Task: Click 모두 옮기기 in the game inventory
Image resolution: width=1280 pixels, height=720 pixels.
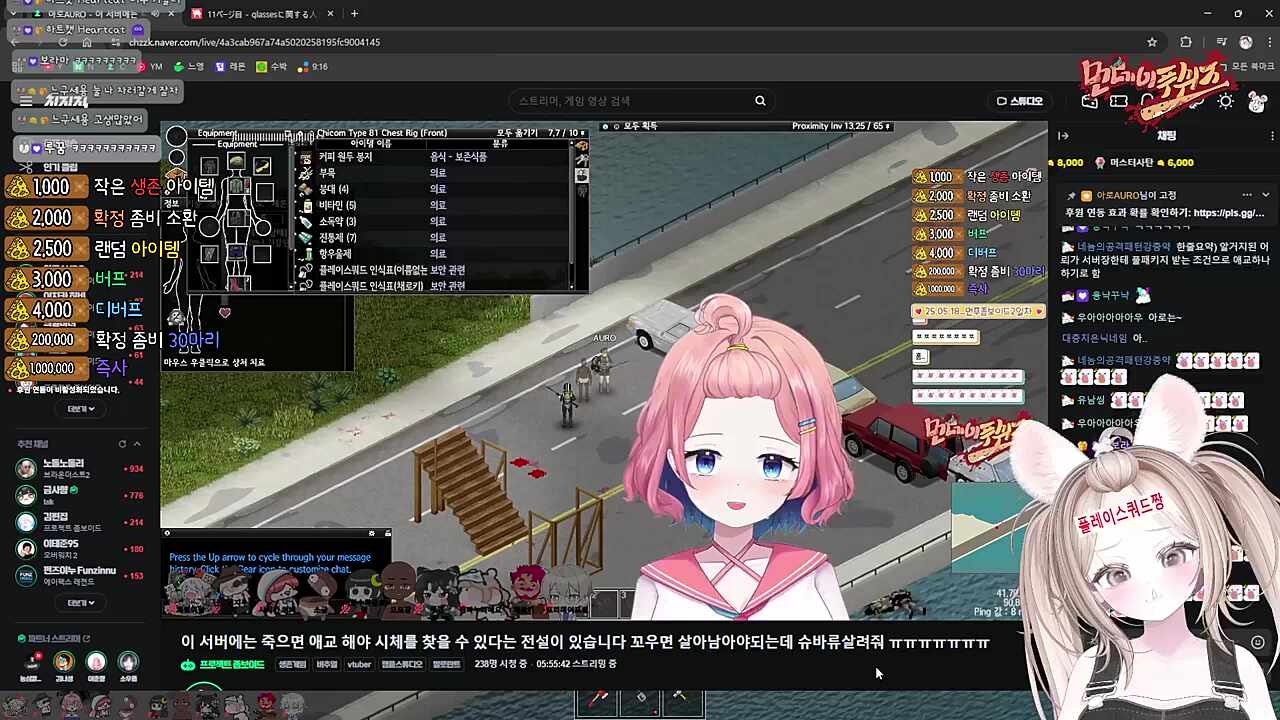Action: point(517,133)
